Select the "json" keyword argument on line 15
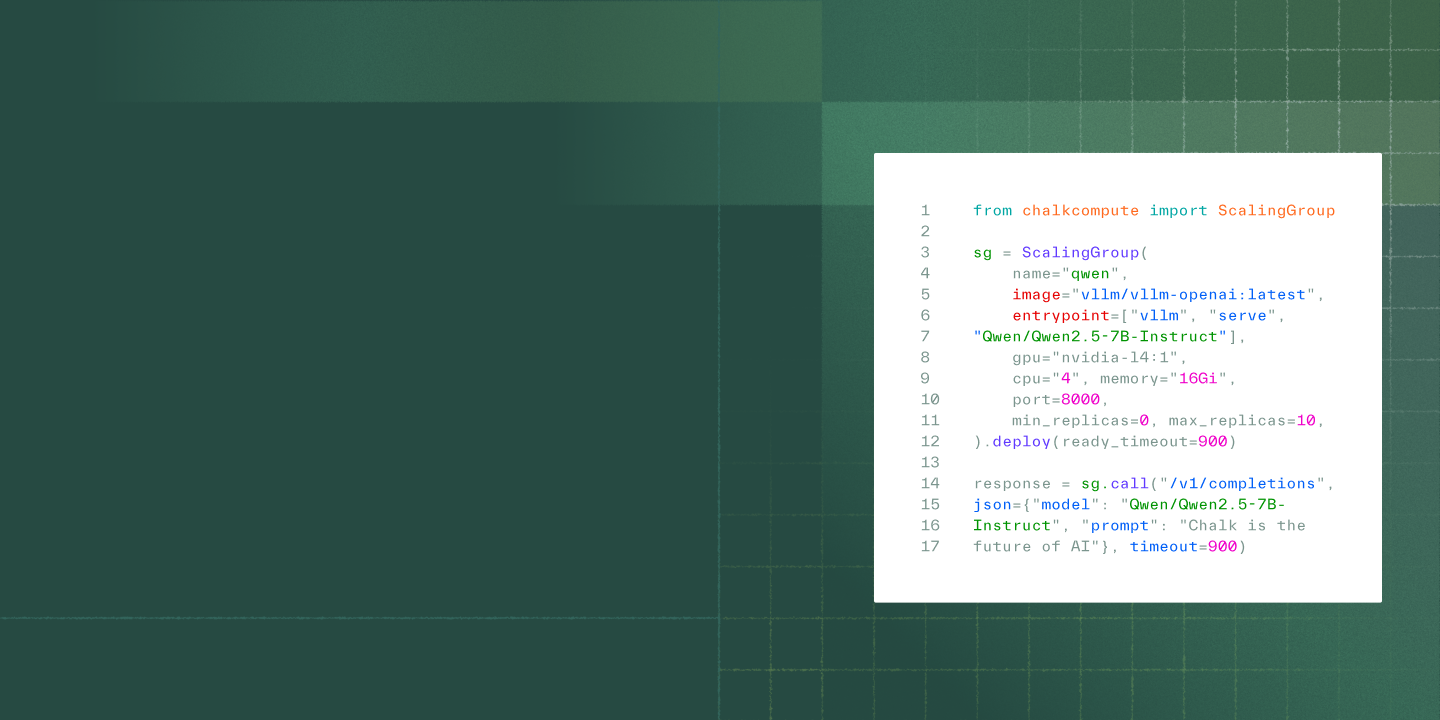 (993, 505)
